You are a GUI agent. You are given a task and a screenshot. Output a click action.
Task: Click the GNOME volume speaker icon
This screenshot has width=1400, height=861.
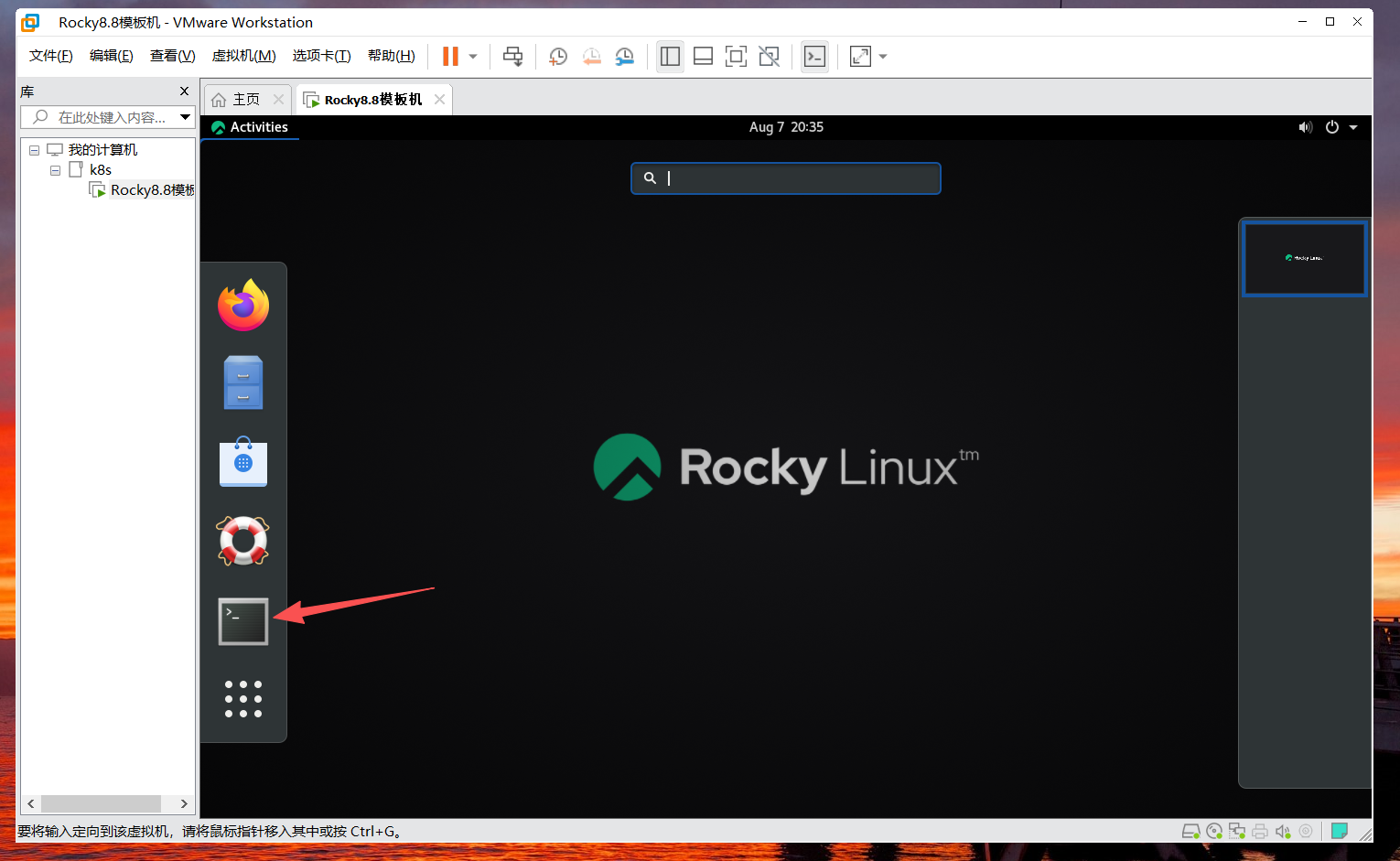point(1306,127)
